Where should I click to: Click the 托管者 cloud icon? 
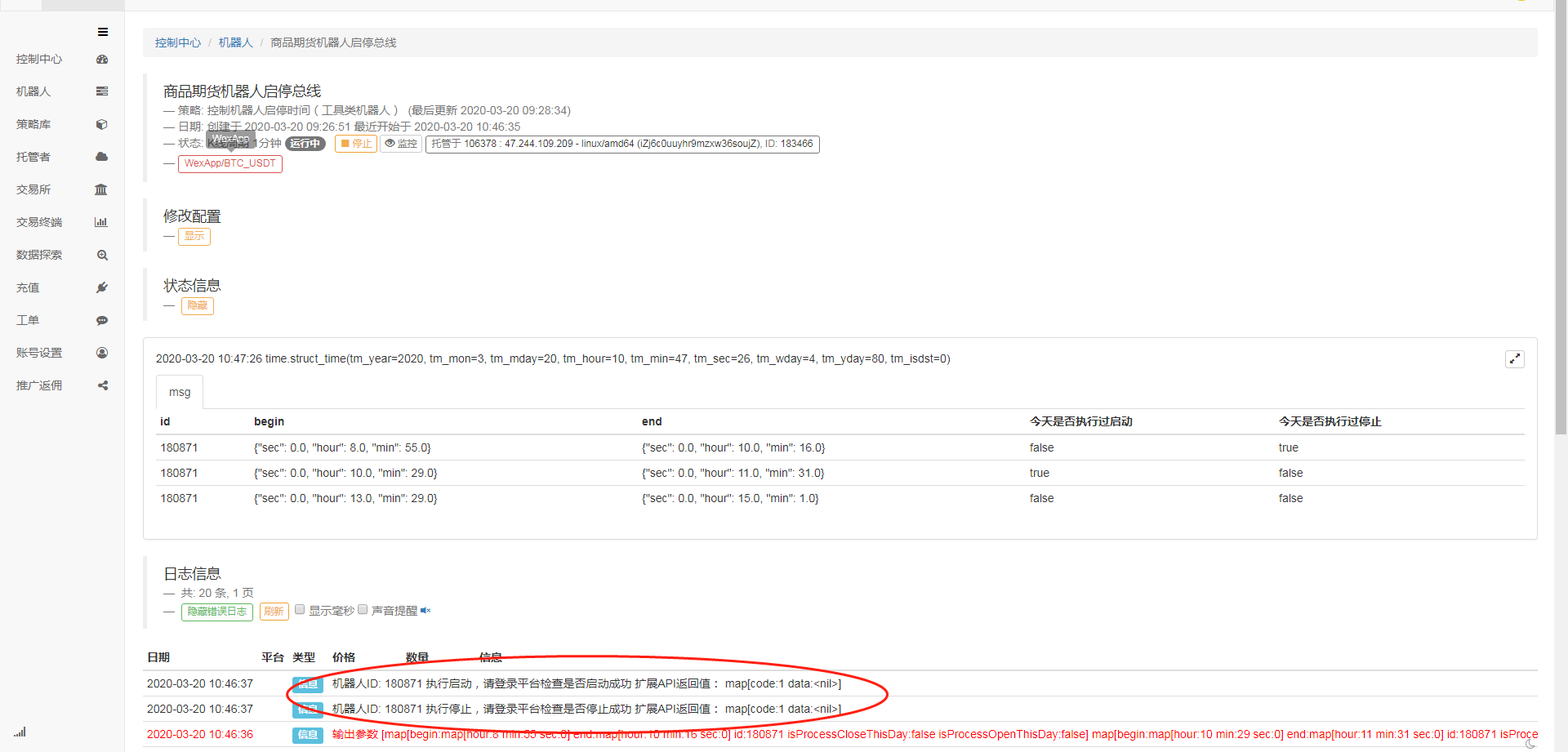(102, 157)
